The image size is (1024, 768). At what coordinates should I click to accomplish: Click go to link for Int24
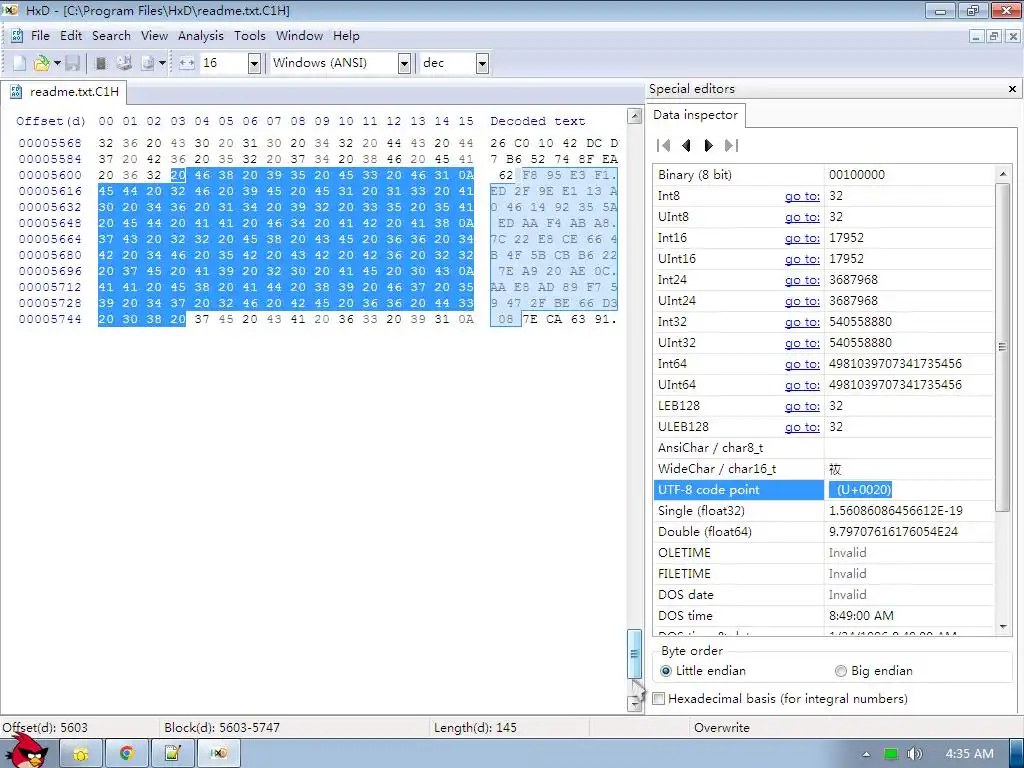pyautogui.click(x=802, y=280)
